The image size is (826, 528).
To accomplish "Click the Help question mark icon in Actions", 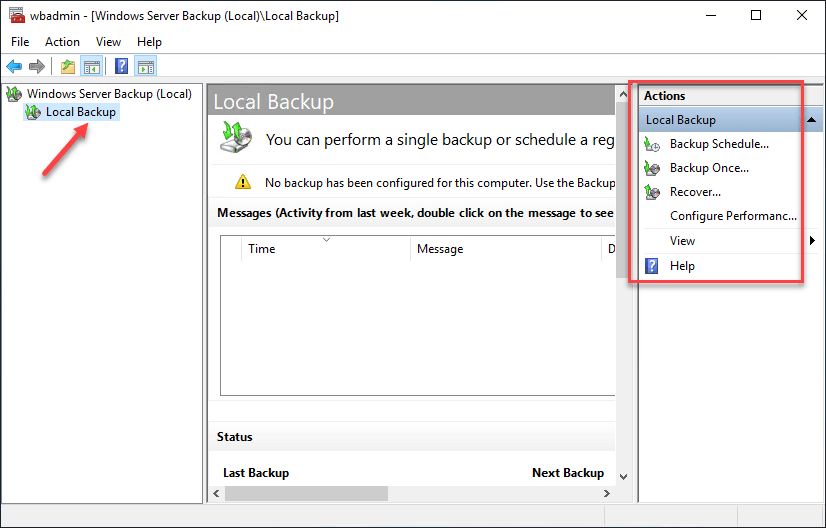I will coord(652,266).
